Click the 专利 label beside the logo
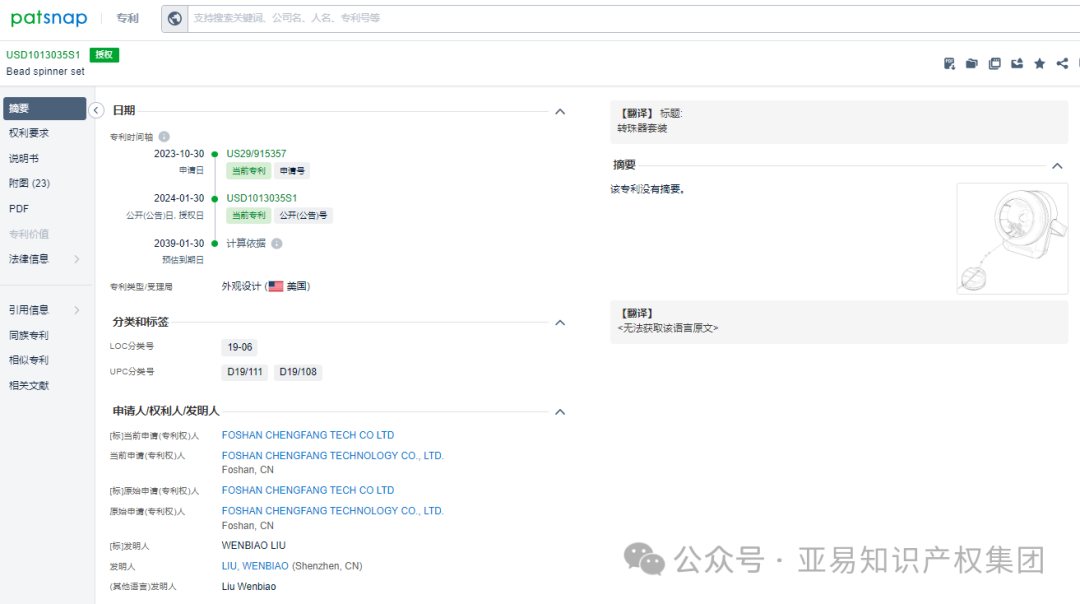 click(x=127, y=19)
